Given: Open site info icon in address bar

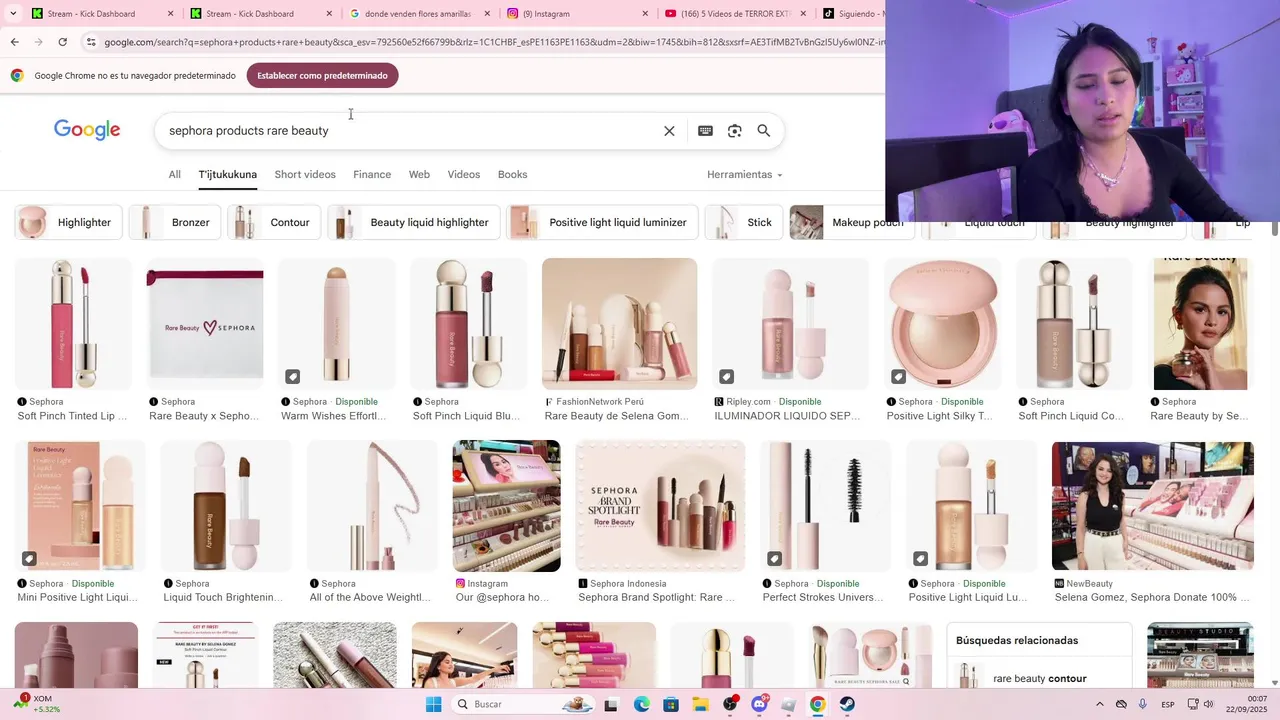Looking at the screenshot, I should click(x=91, y=42).
